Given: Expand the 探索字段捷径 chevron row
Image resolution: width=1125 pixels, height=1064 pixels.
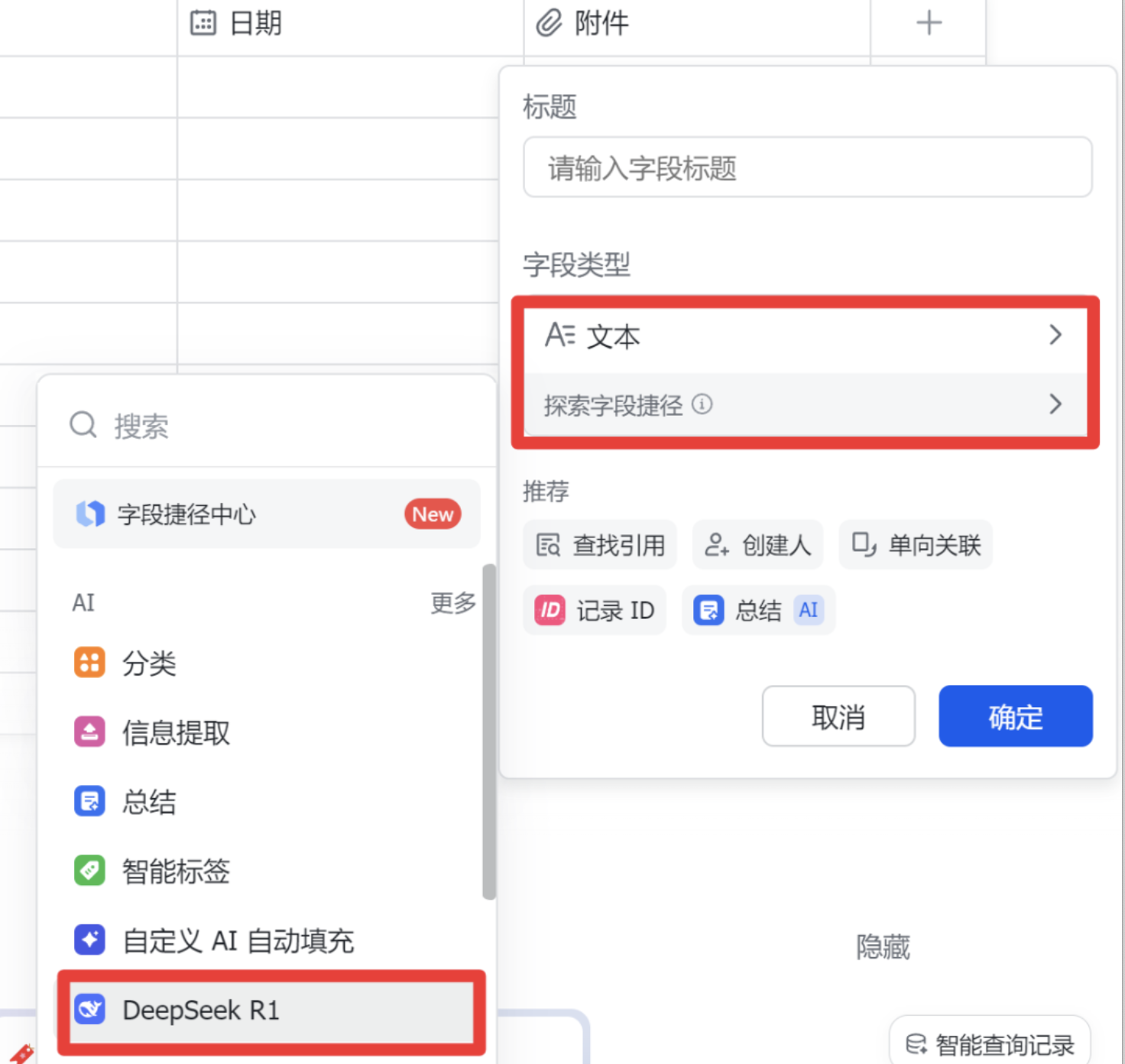Looking at the screenshot, I should (1055, 404).
